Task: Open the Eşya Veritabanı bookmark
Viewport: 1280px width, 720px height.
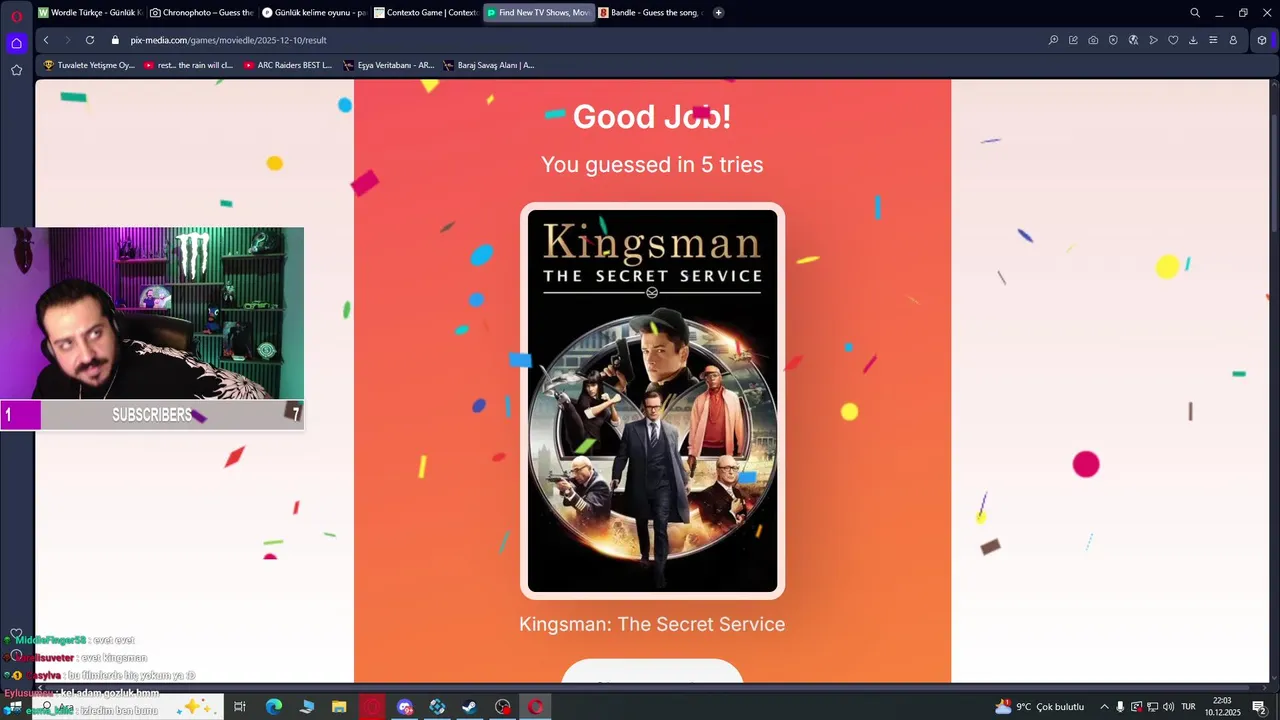Action: tap(388, 65)
